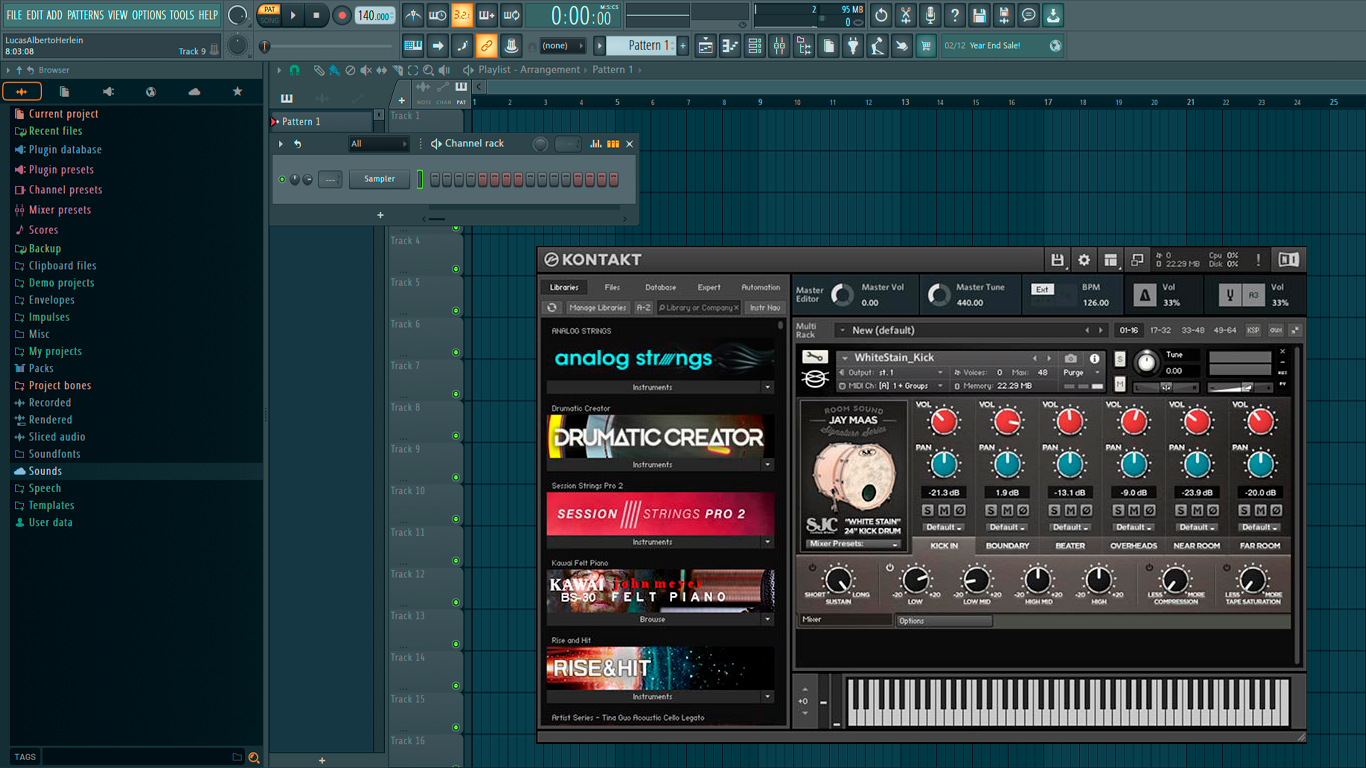Click the microphone one-click recording icon

930,15
